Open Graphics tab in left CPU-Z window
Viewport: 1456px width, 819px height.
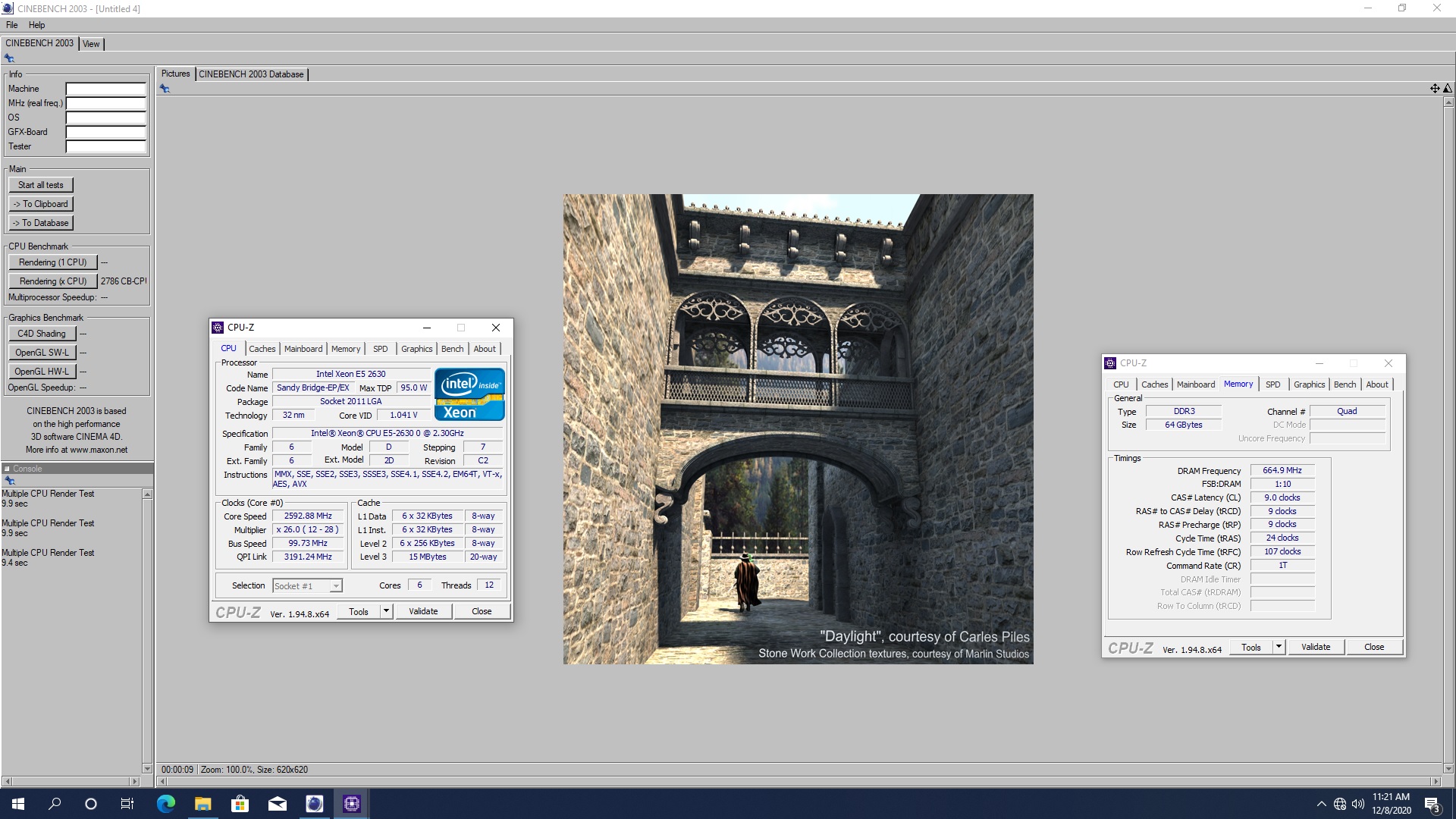click(x=416, y=349)
